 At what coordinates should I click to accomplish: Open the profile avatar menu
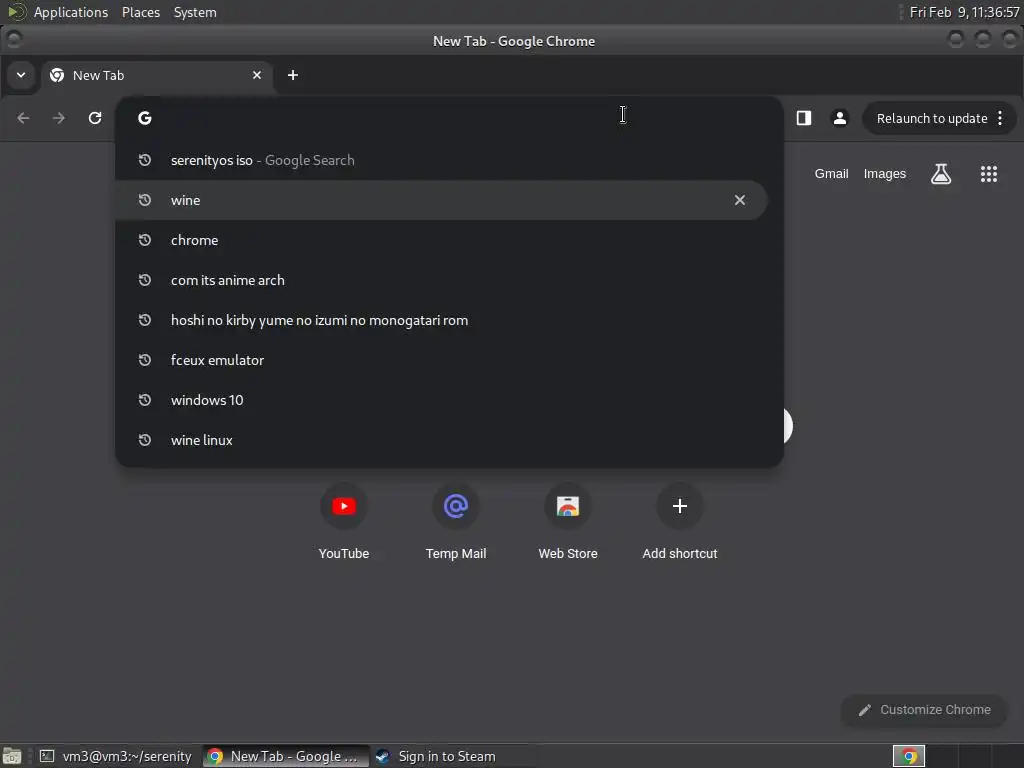pyautogui.click(x=840, y=118)
